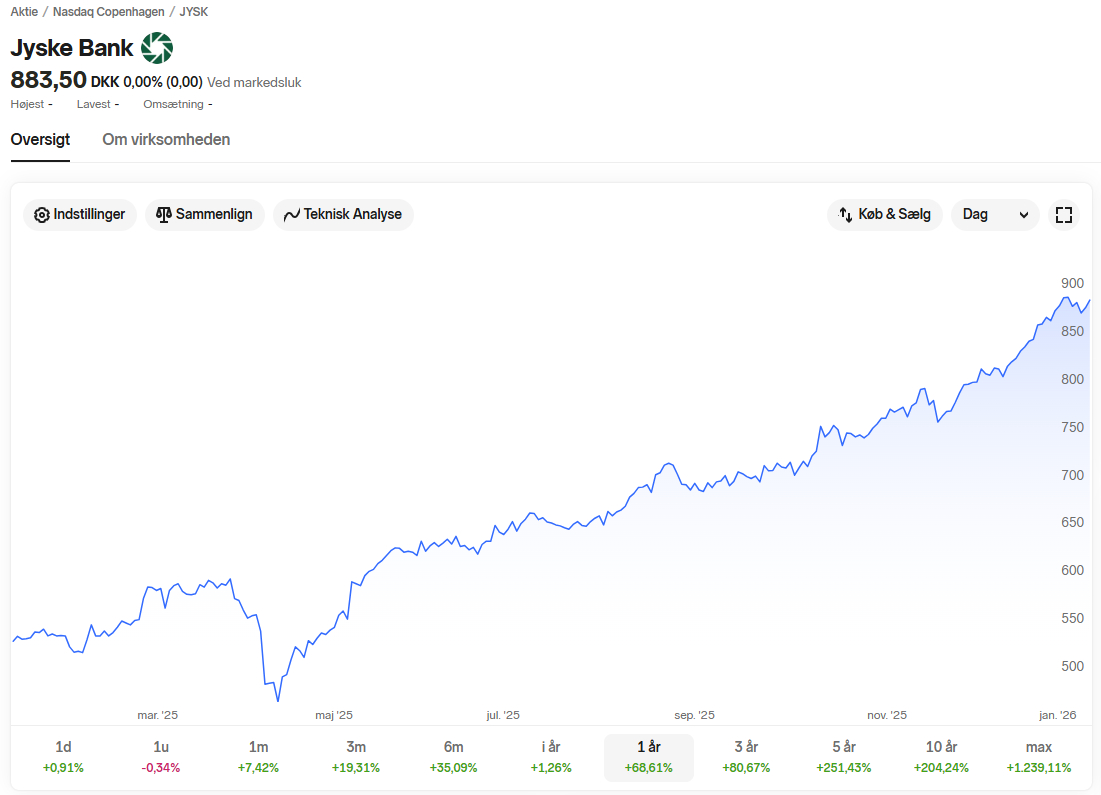This screenshot has width=1101, height=795.
Task: Click the Højest label
Action: (27, 104)
